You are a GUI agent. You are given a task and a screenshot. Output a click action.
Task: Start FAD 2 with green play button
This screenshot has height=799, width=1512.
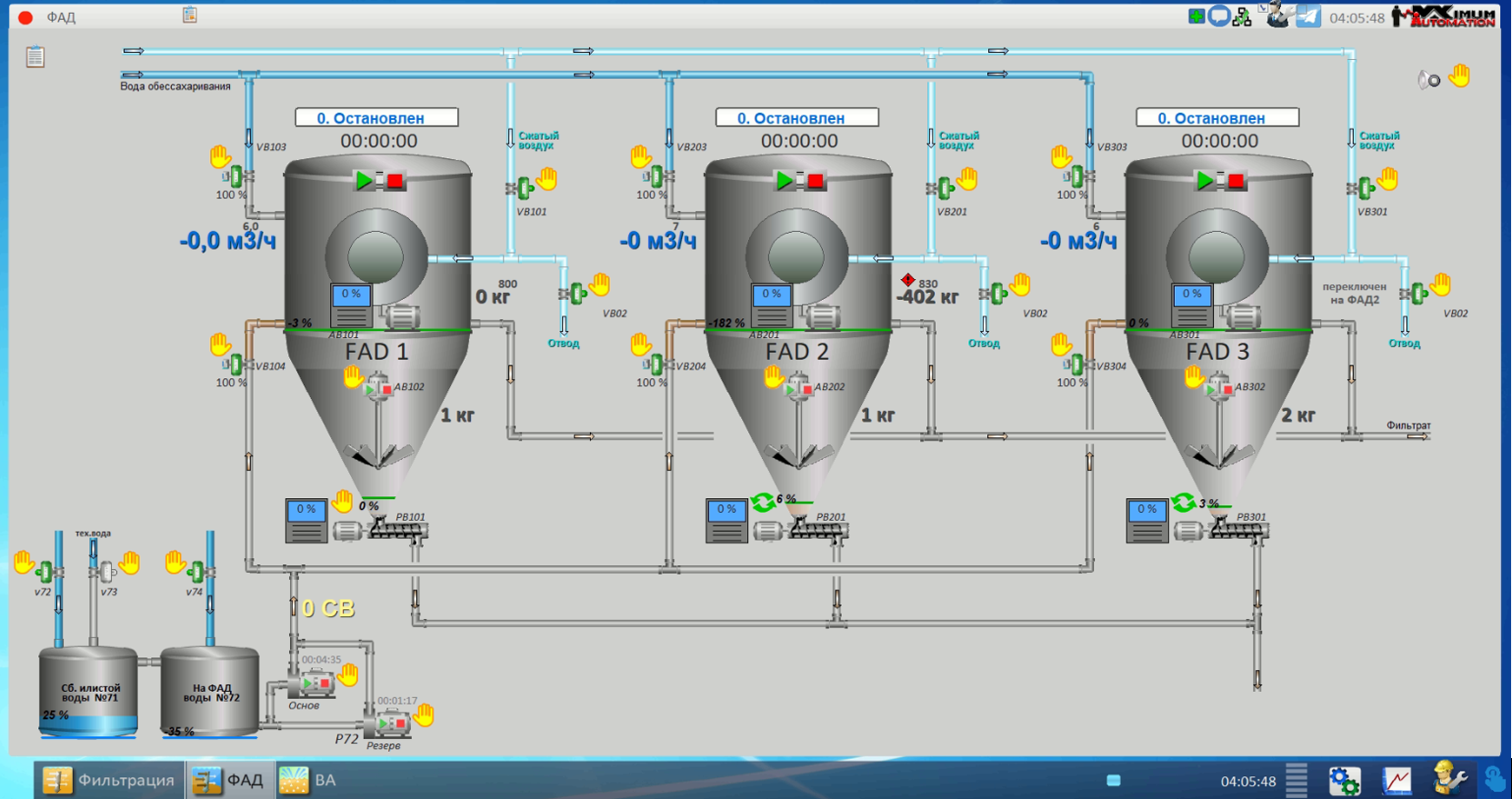pyautogui.click(x=785, y=181)
